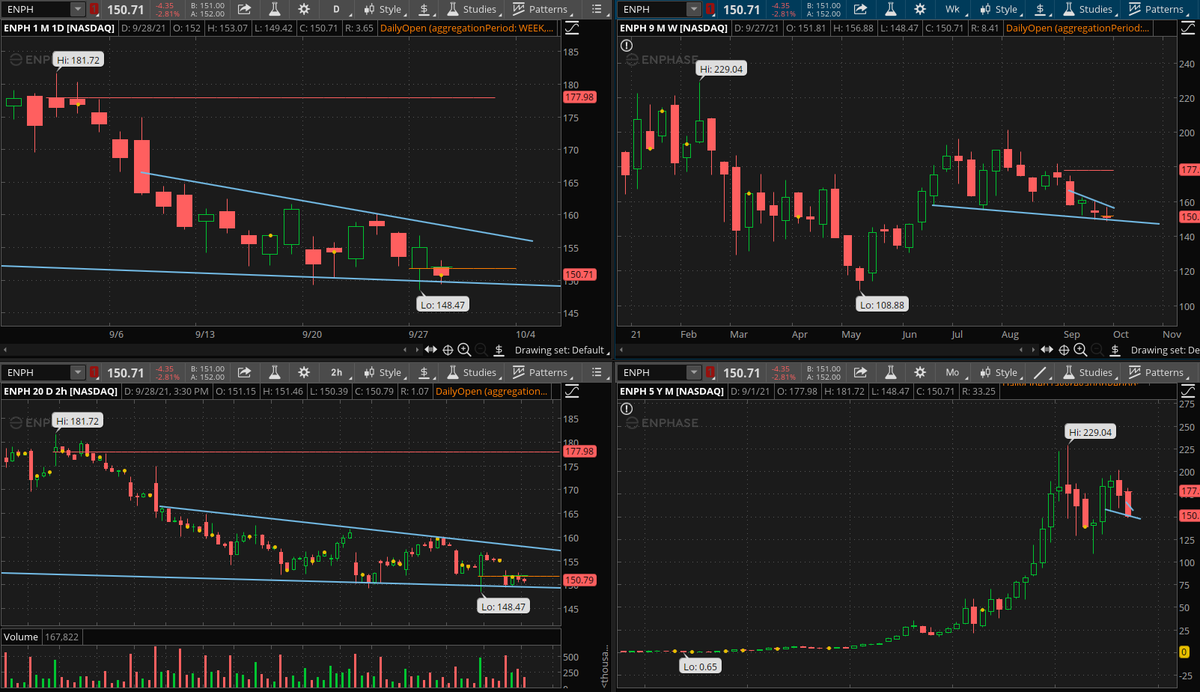Zoom in on the weekly chart

pyautogui.click(x=1081, y=350)
